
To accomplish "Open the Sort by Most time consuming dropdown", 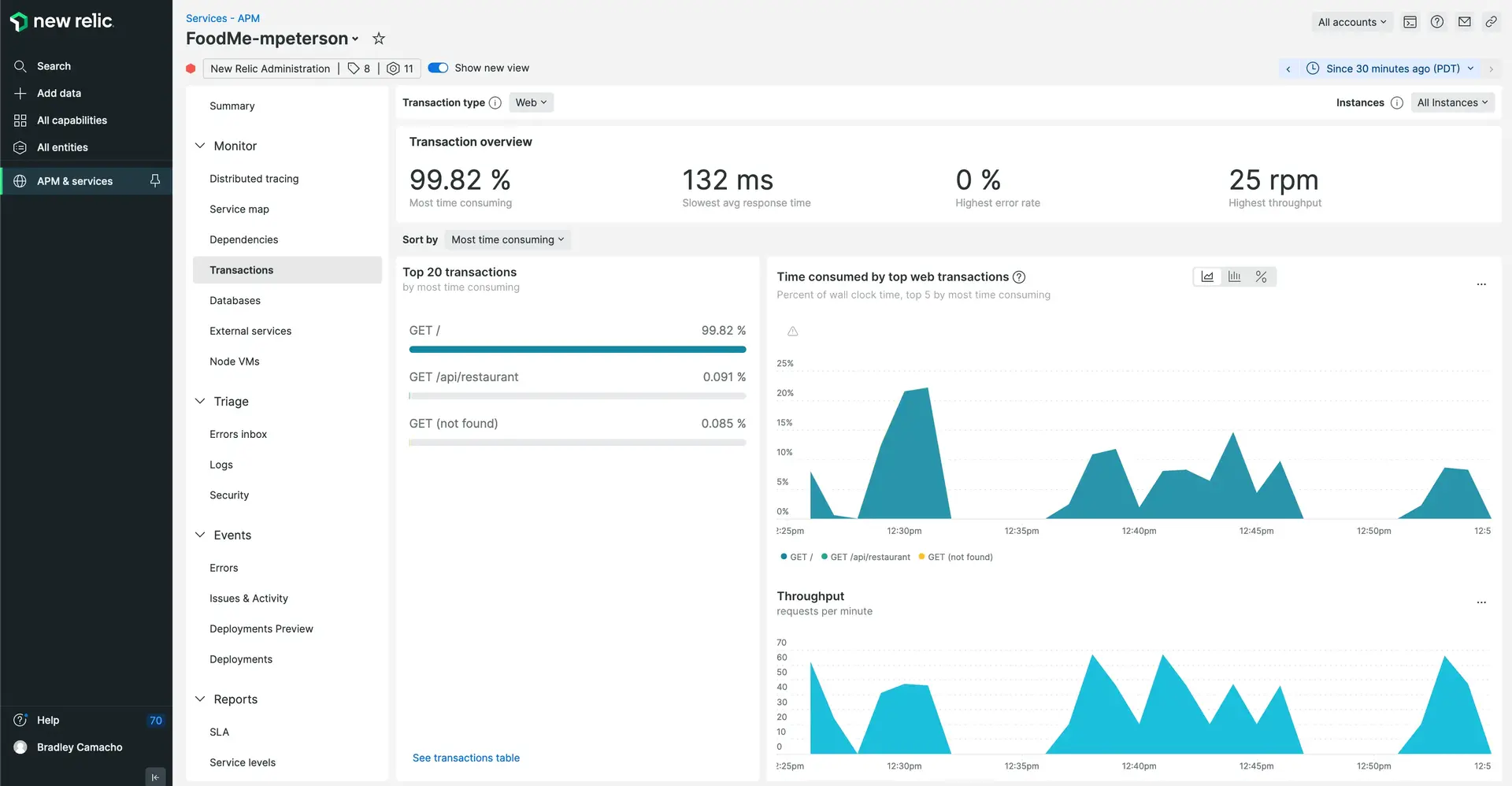I will (x=507, y=239).
